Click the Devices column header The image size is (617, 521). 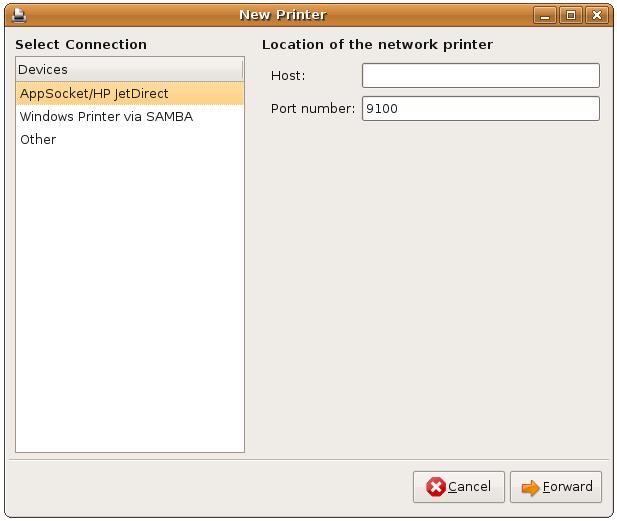click(x=129, y=70)
